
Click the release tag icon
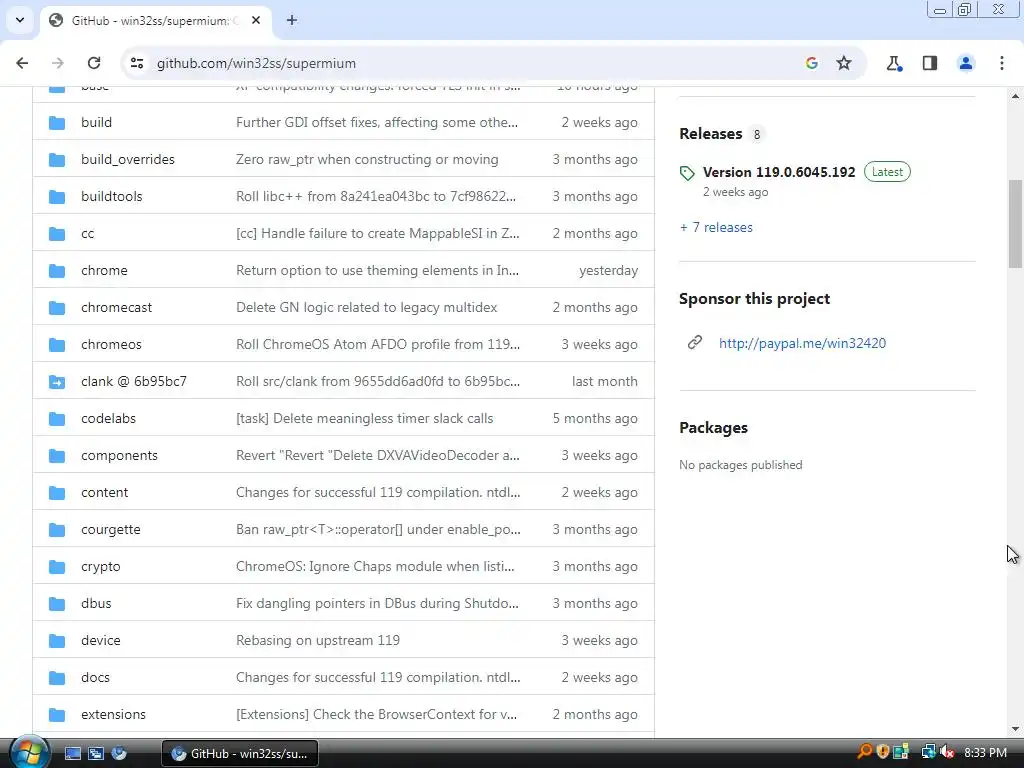pyautogui.click(x=687, y=173)
